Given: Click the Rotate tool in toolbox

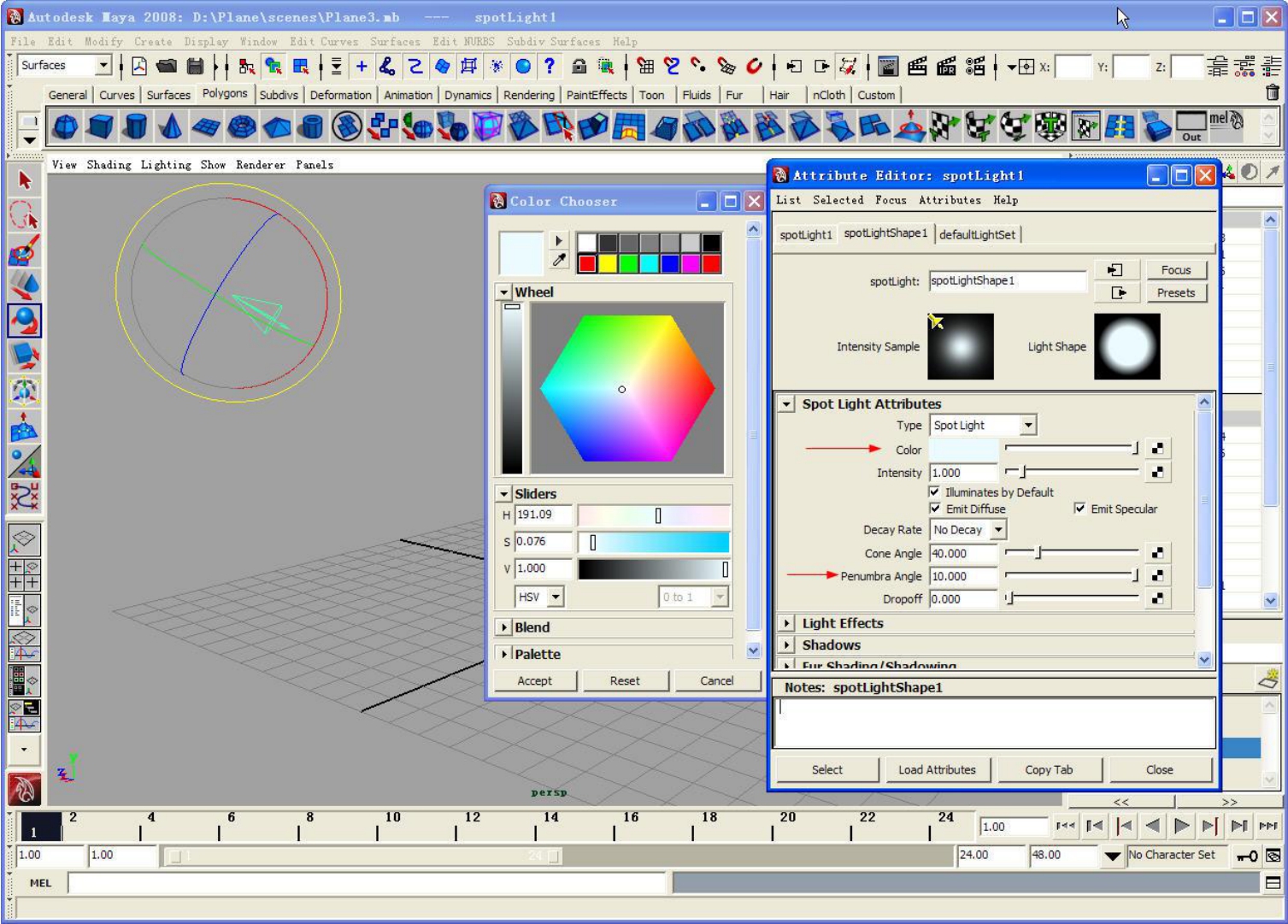Looking at the screenshot, I should click(x=24, y=321).
